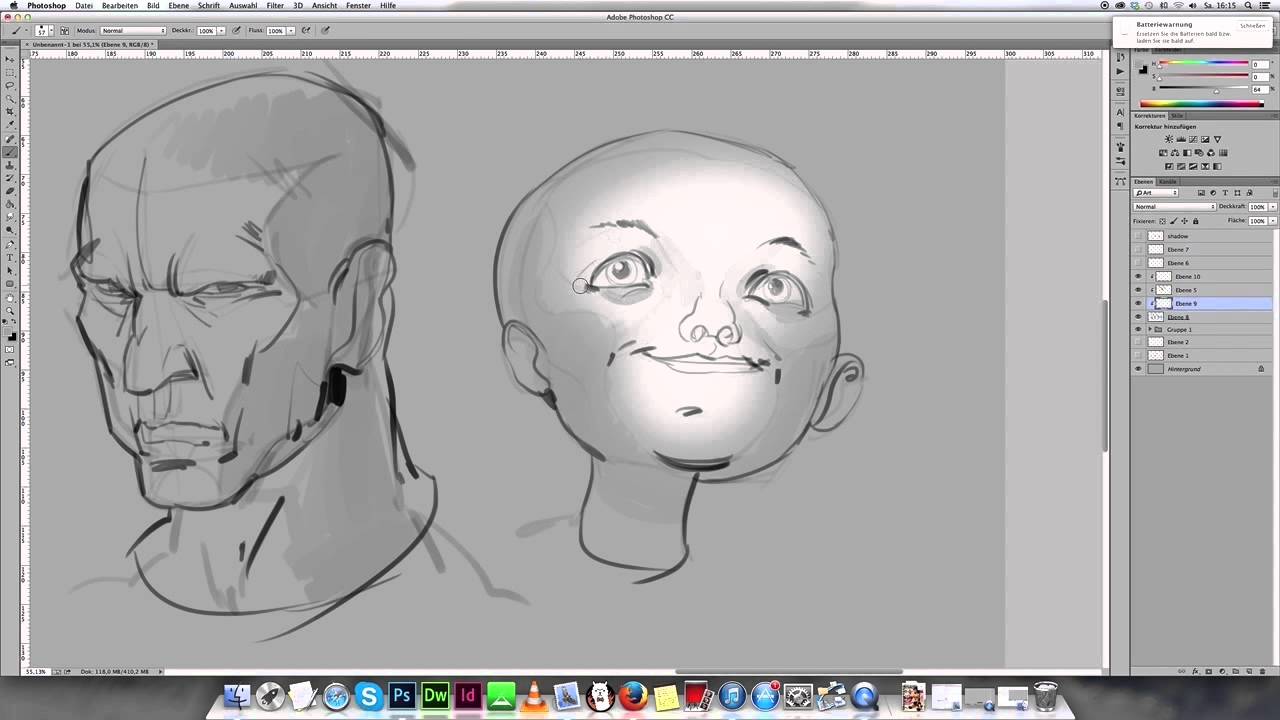The height and width of the screenshot is (720, 1280).
Task: Select the Paint Bucket tool
Action: [x=10, y=204]
